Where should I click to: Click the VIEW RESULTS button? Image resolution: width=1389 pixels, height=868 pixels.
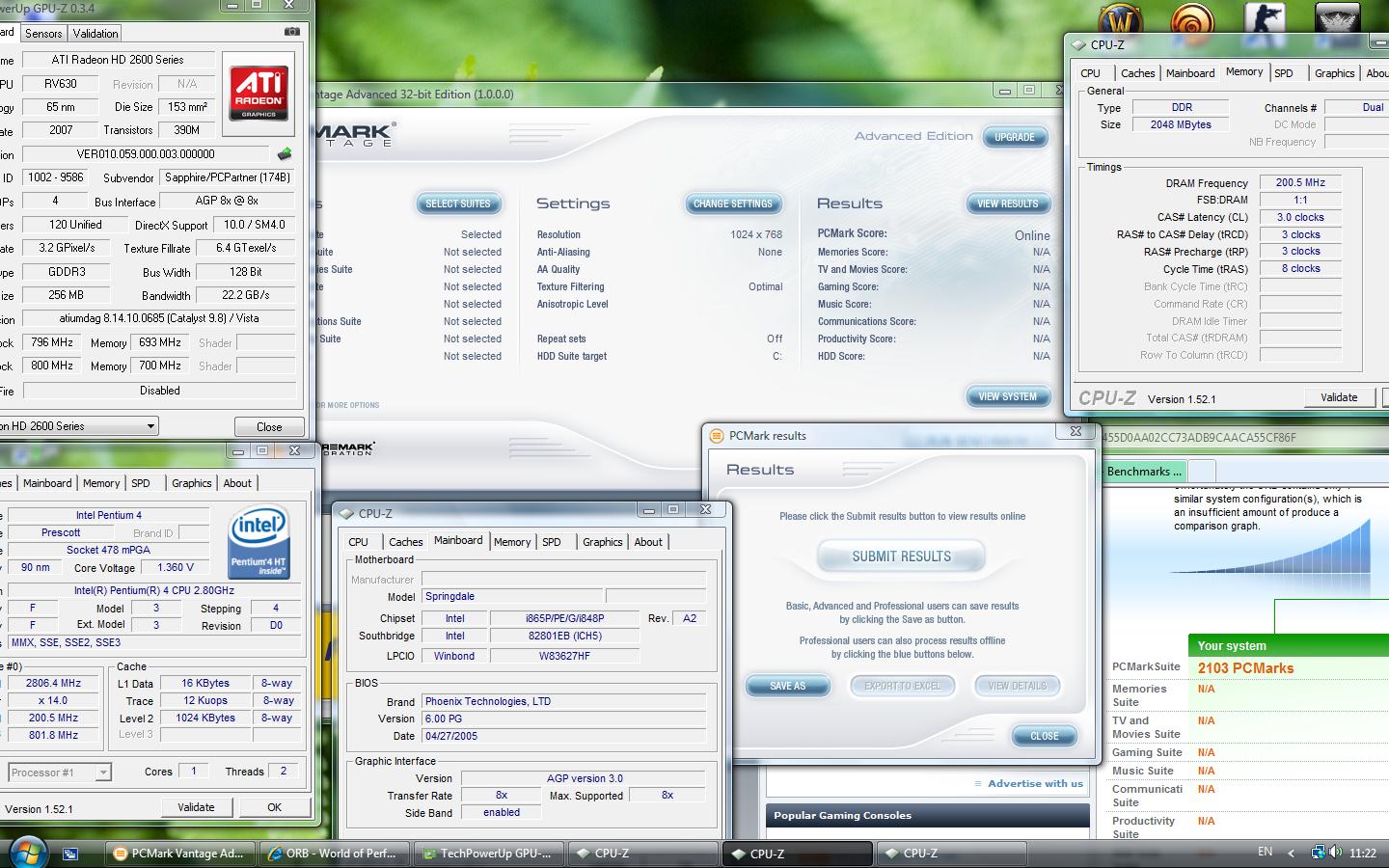[1008, 203]
